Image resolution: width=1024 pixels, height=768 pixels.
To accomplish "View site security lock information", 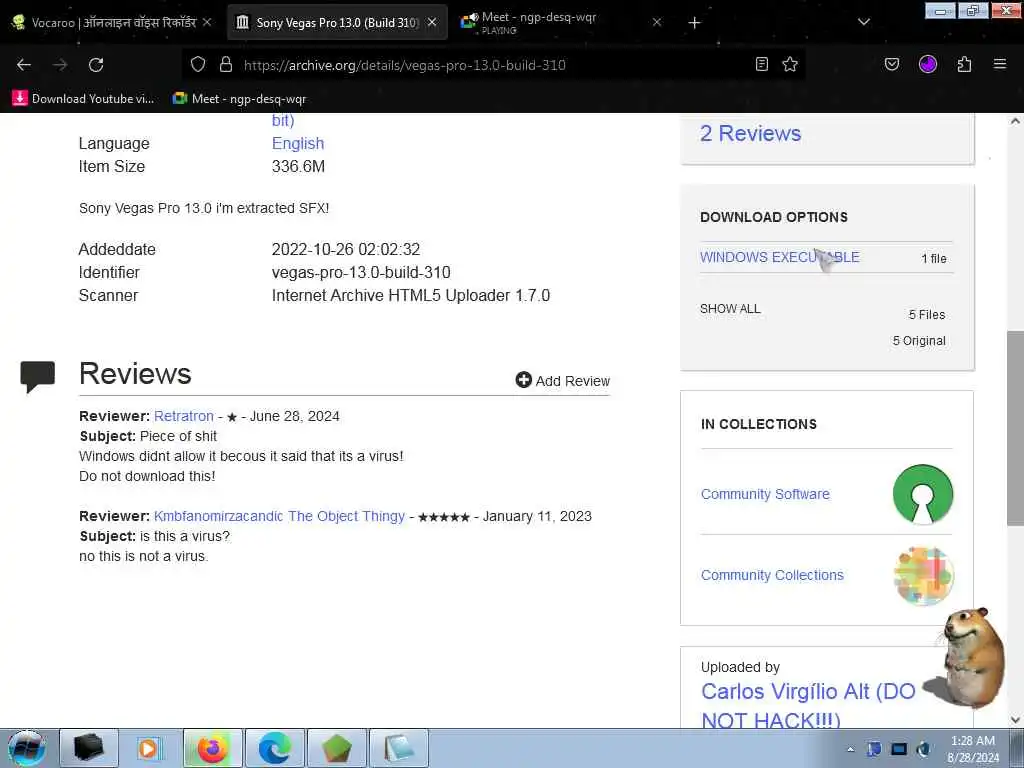I will (x=226, y=64).
